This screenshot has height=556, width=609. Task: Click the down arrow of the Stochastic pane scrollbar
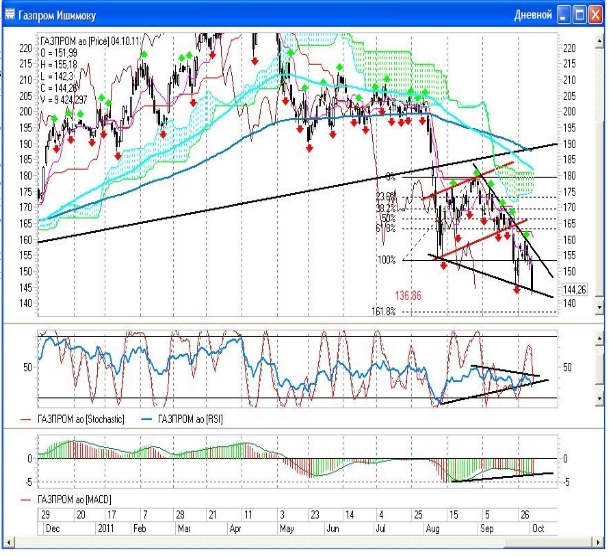599,399
